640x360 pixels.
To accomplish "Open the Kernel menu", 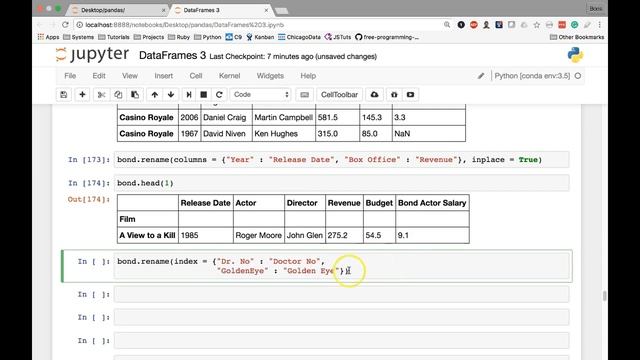I will (x=229, y=76).
